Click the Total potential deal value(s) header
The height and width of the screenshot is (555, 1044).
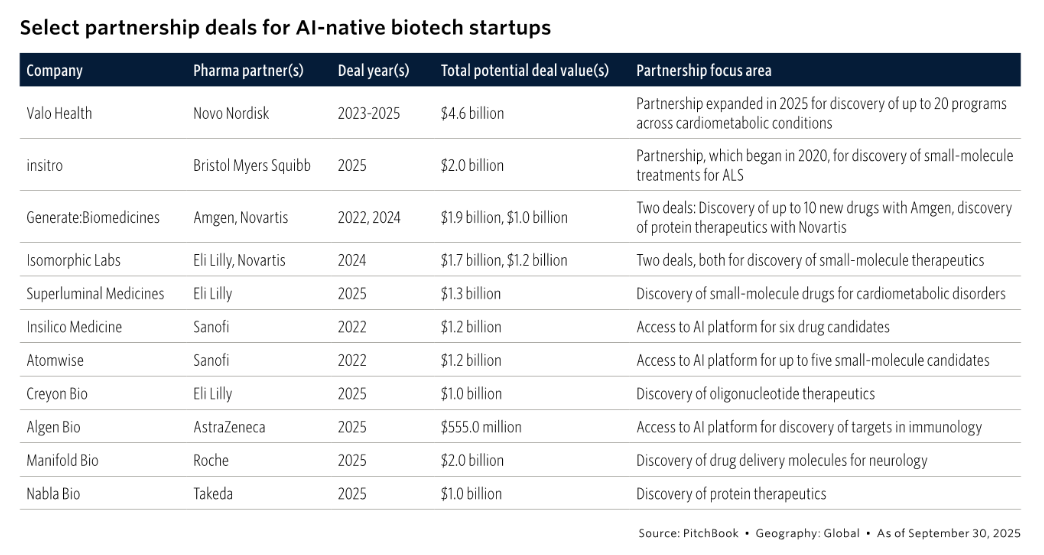click(x=524, y=71)
